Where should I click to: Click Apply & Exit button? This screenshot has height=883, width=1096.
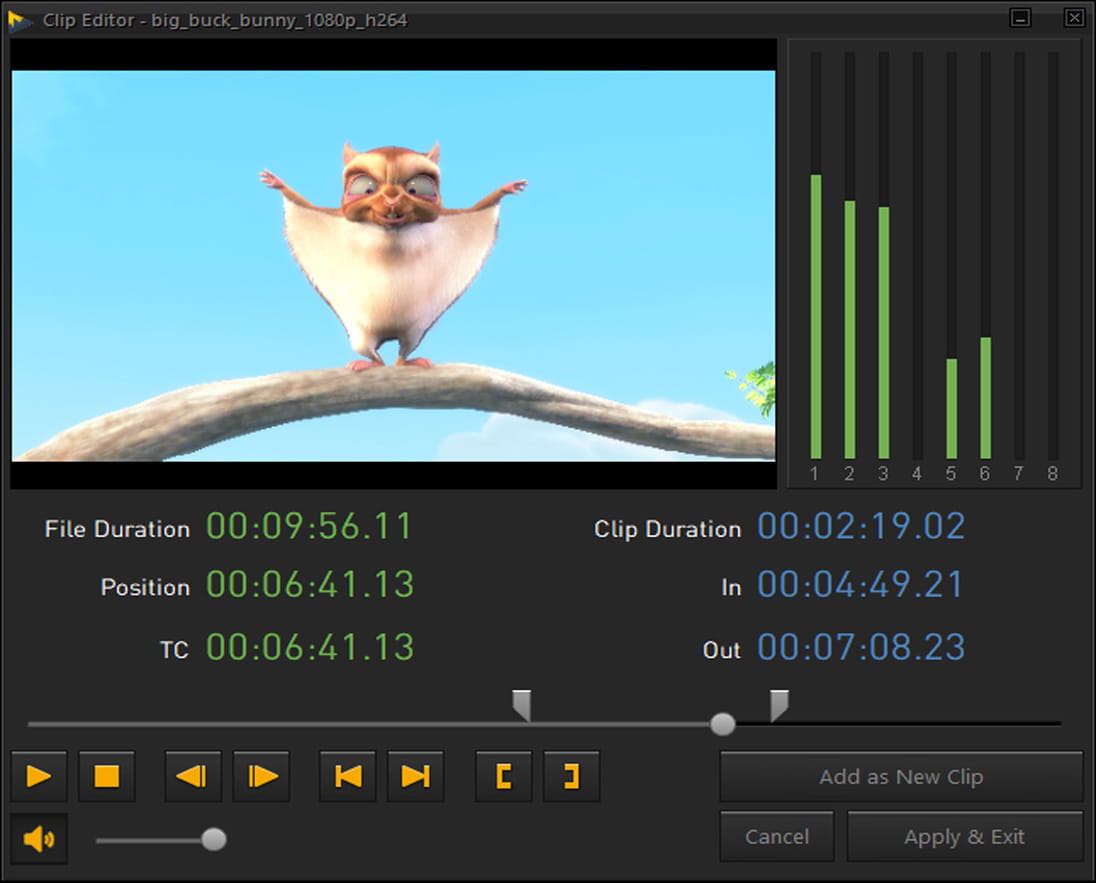(965, 836)
